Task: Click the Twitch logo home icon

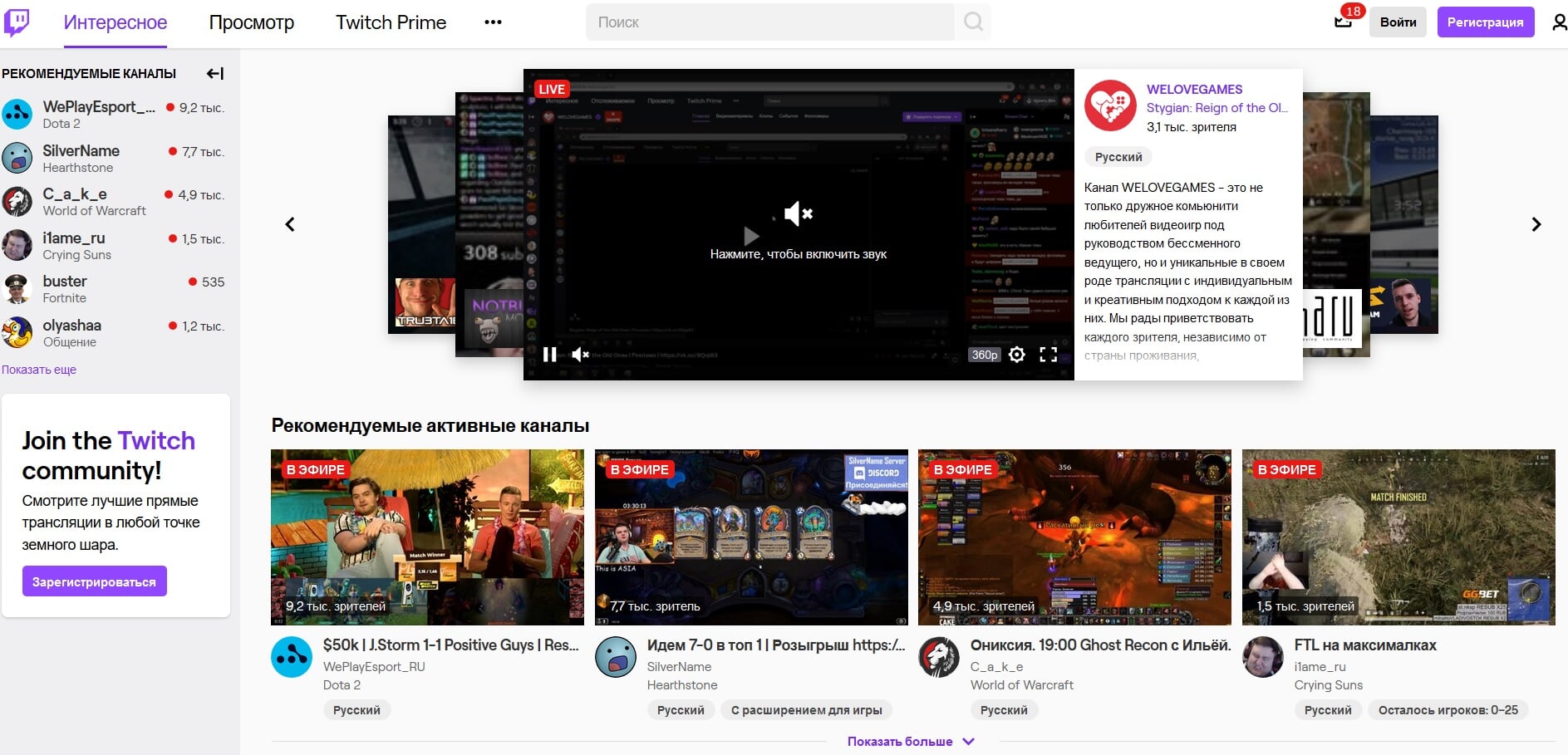Action: pyautogui.click(x=17, y=22)
